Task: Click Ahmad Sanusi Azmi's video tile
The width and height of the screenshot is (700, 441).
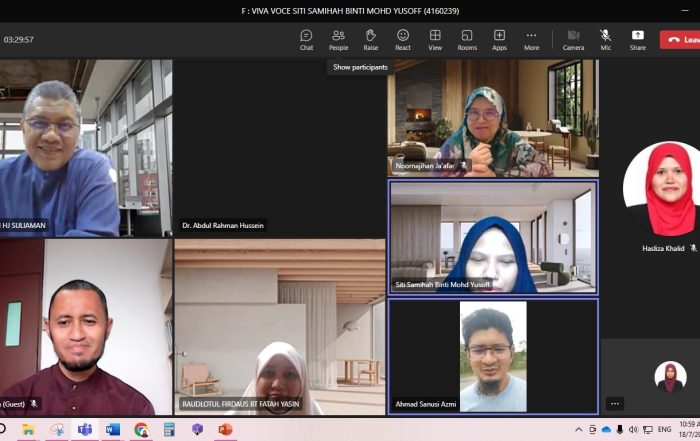Action: [x=493, y=356]
